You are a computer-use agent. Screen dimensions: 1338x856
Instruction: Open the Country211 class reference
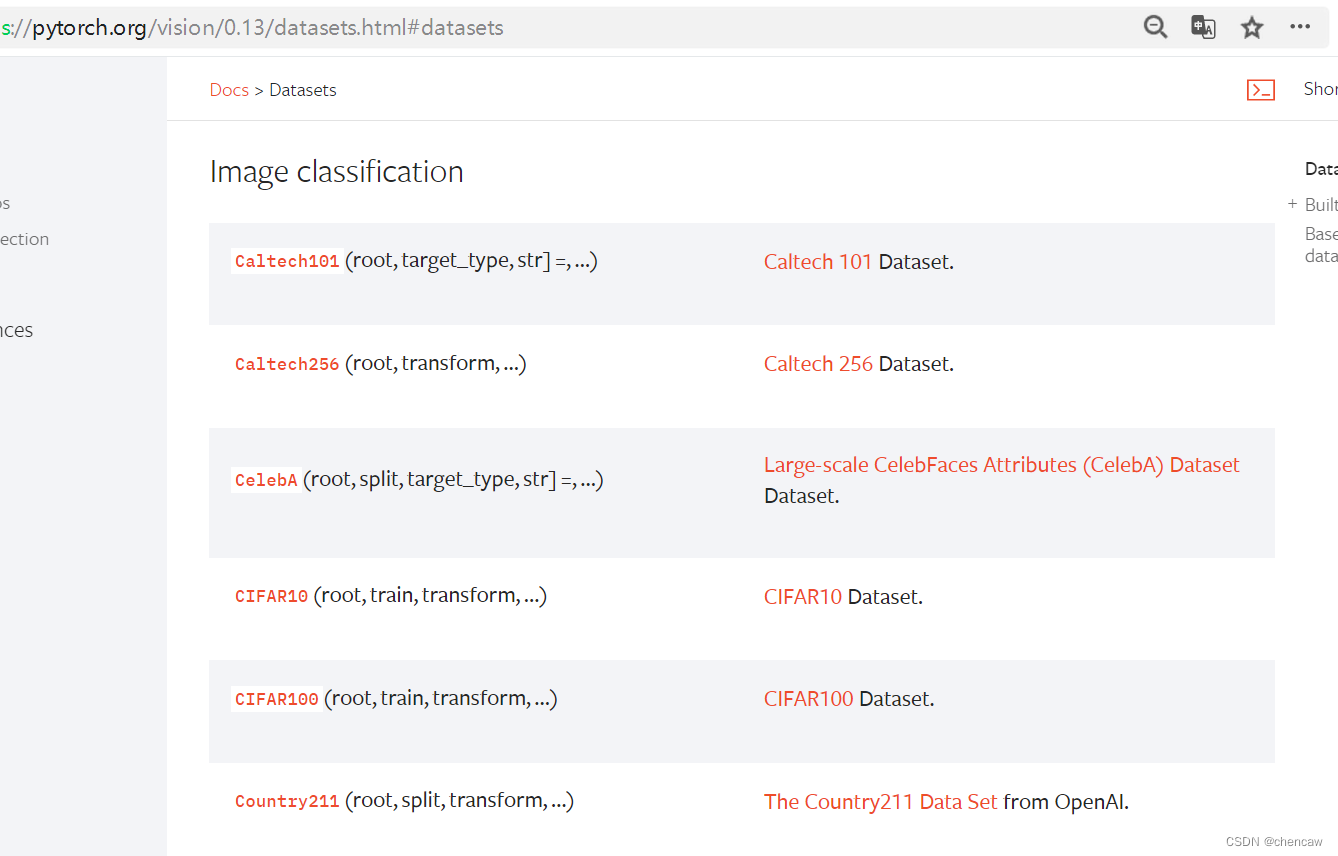(287, 801)
